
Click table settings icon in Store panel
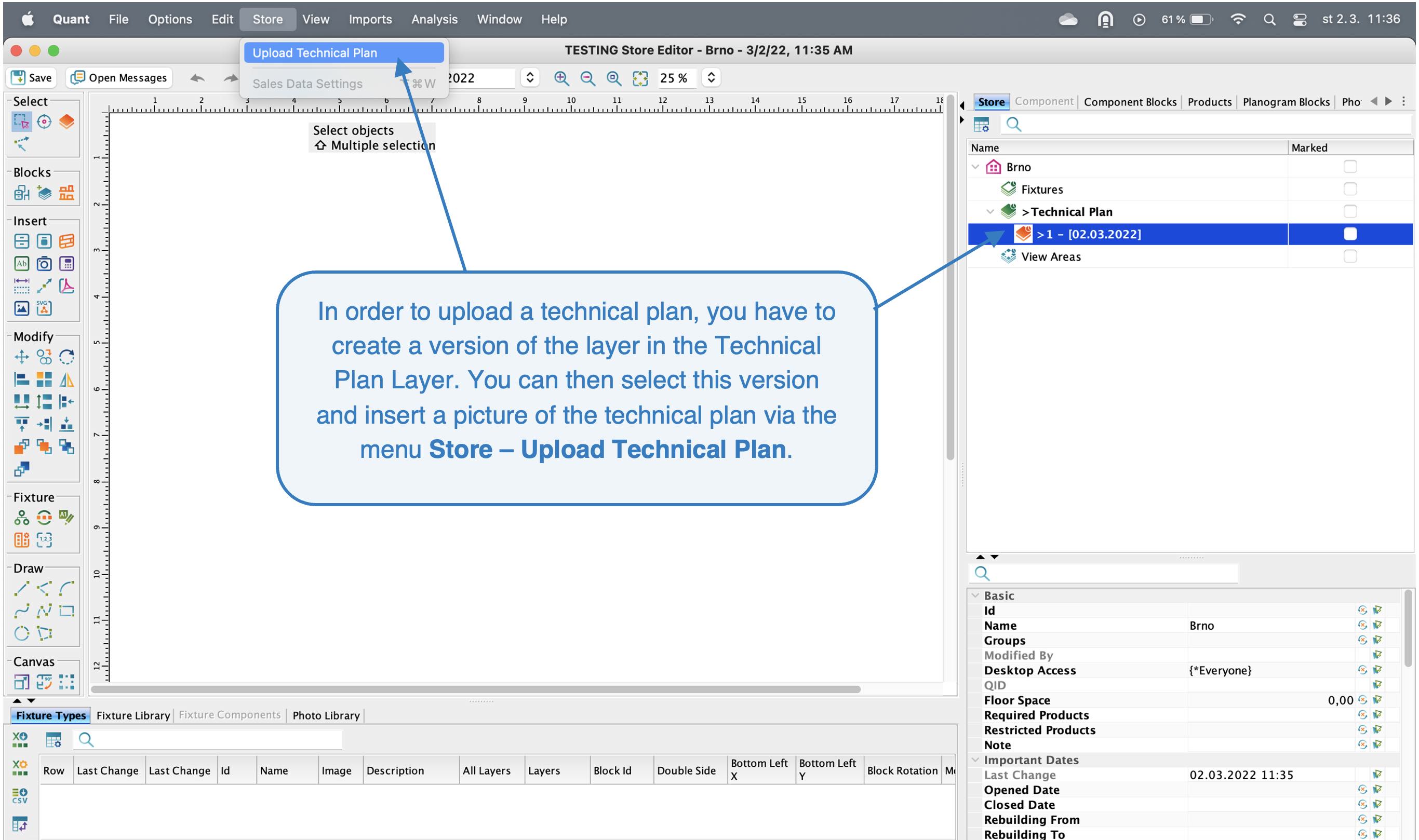(981, 125)
